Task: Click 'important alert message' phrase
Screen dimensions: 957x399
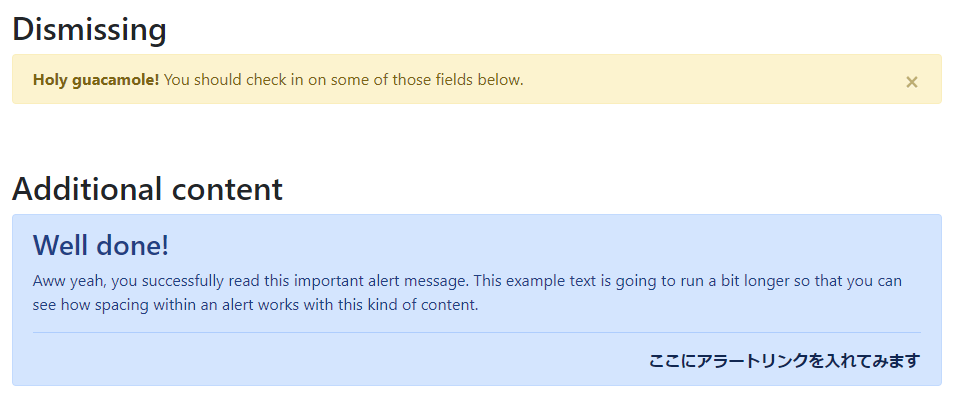Action: (381, 281)
